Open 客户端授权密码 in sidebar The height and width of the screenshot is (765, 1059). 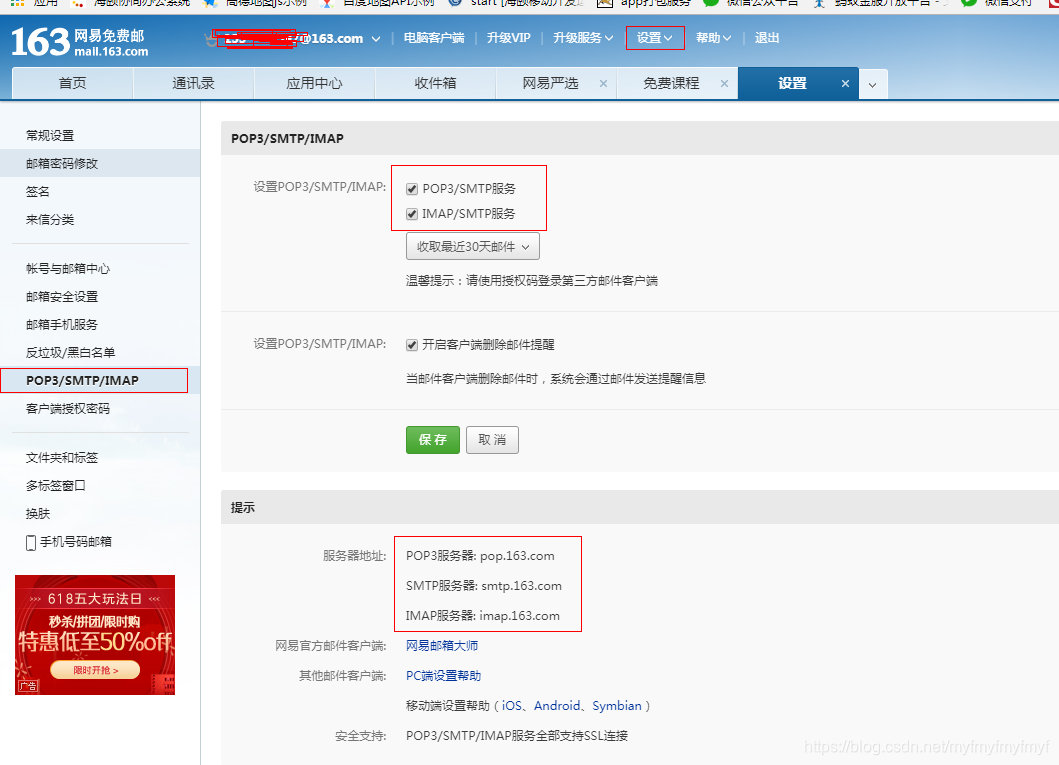pyautogui.click(x=68, y=408)
